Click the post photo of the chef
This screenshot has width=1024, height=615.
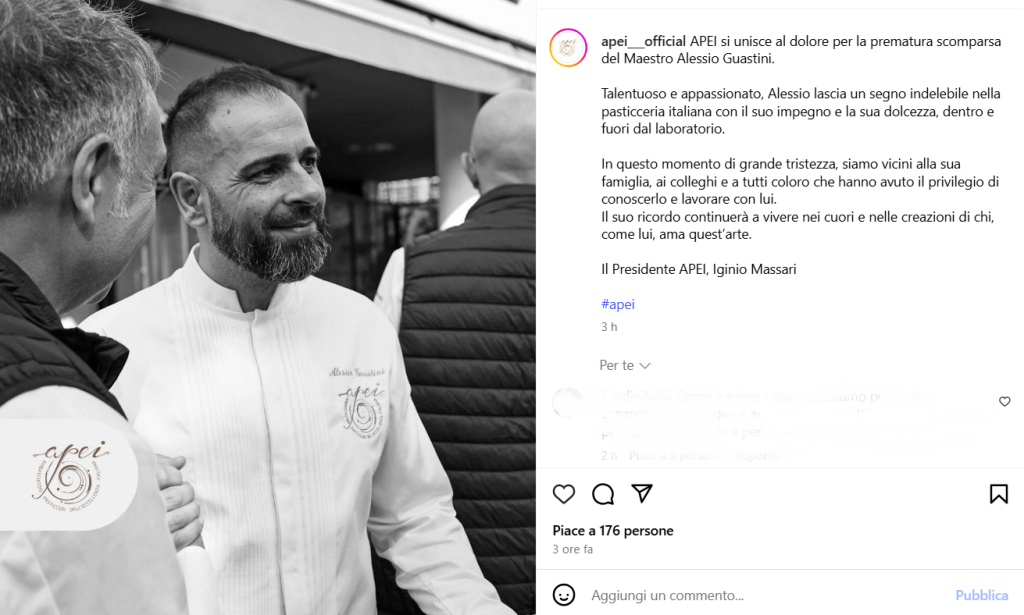[x=268, y=308]
